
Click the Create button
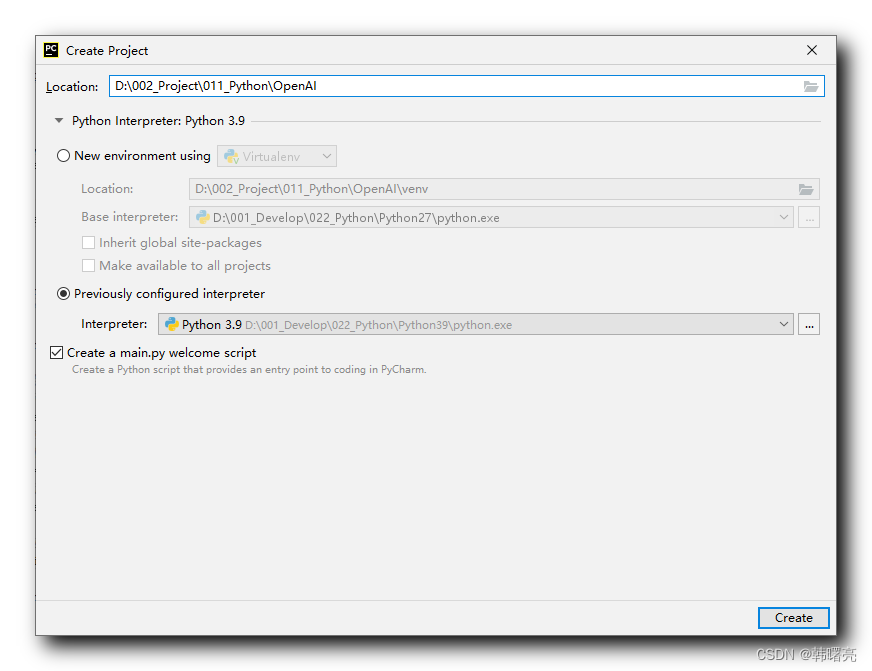coord(794,618)
